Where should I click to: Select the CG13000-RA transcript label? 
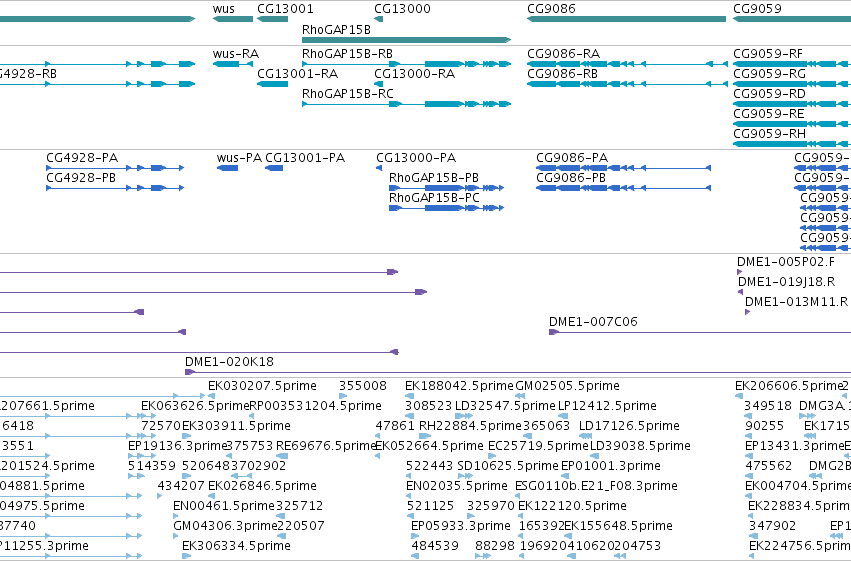tap(414, 74)
